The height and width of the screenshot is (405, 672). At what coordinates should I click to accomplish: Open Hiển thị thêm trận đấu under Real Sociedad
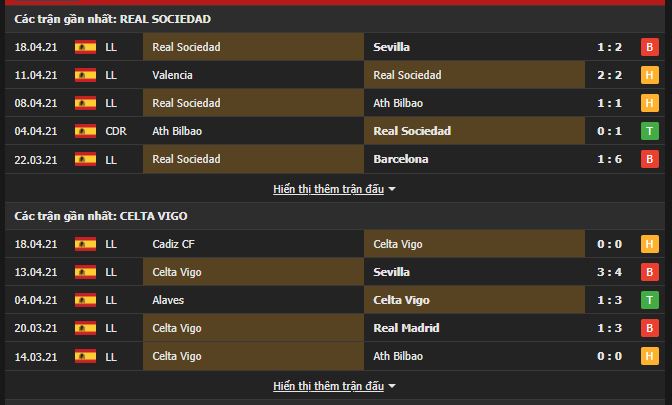[x=328, y=189]
